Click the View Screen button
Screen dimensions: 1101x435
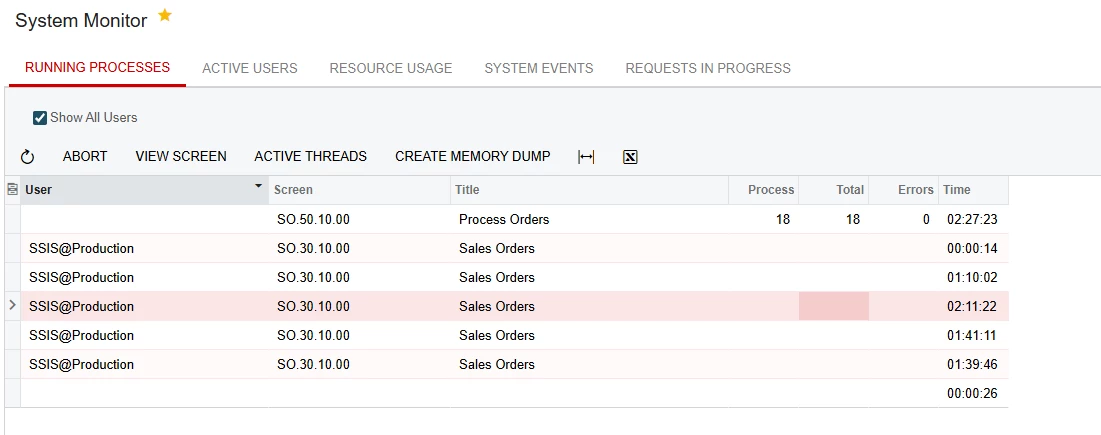coord(181,156)
